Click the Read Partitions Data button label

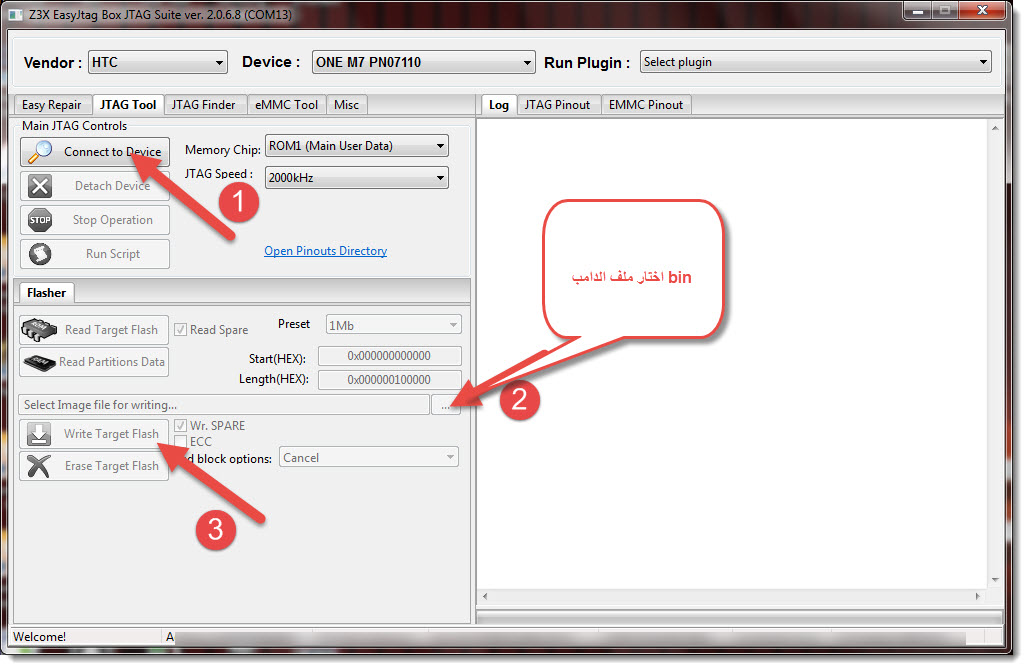click(x=112, y=362)
